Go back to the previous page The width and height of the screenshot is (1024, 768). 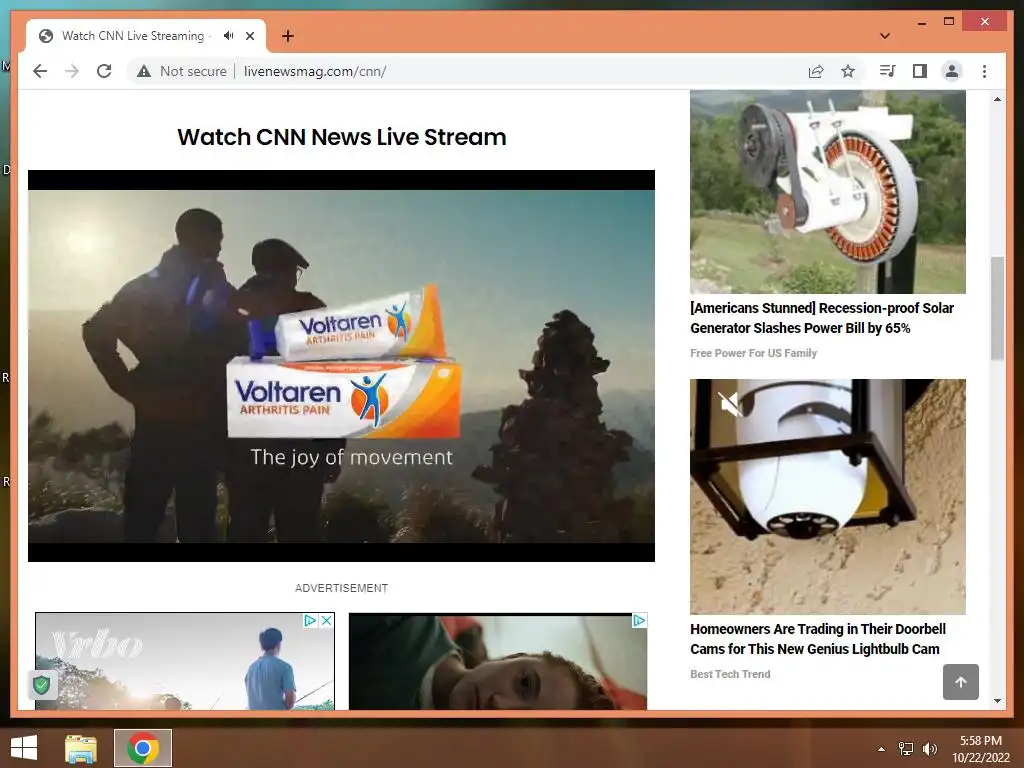click(x=40, y=71)
